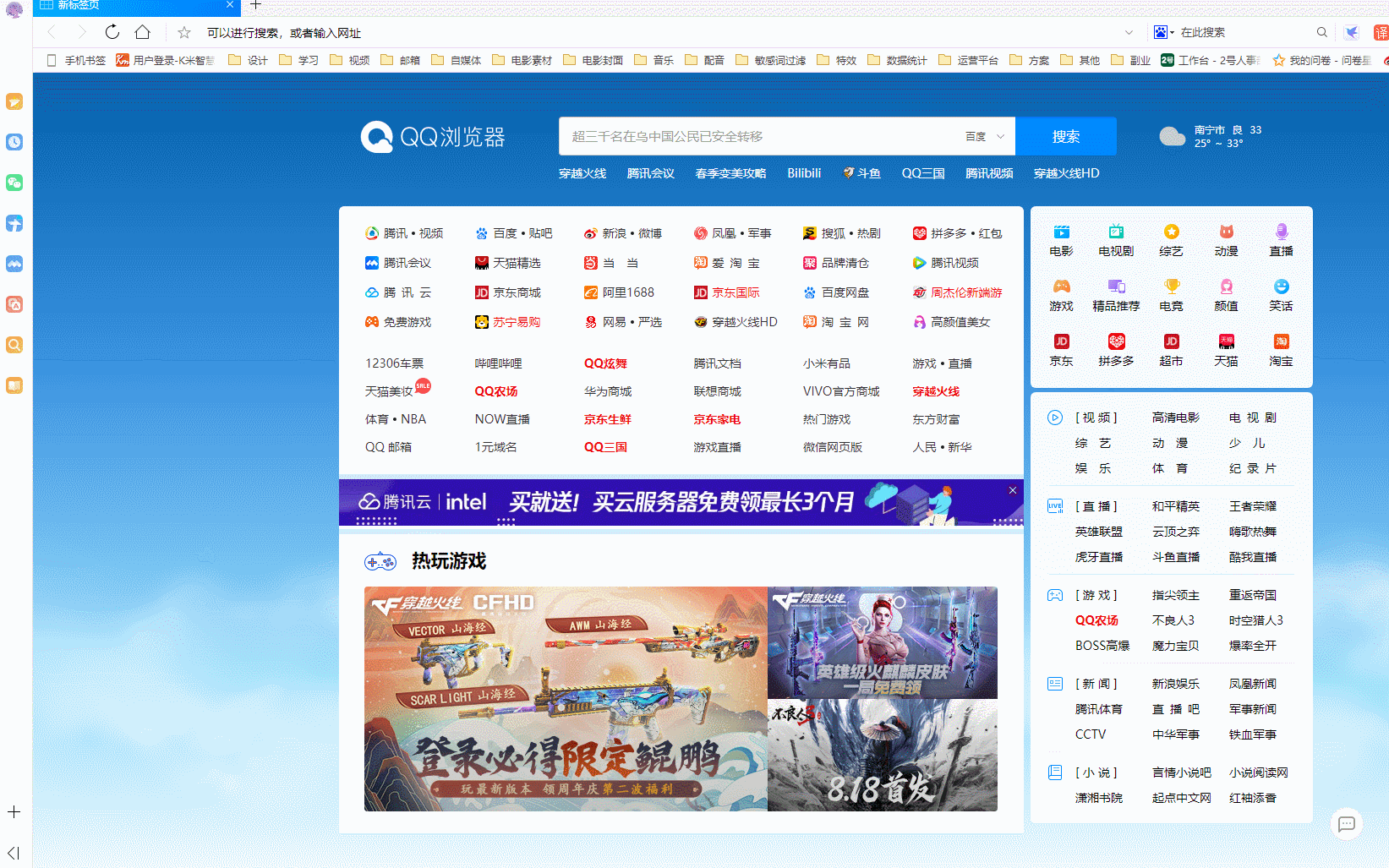
Task: Open the address bar suggestions dropdown arrow
Action: [x=1130, y=32]
